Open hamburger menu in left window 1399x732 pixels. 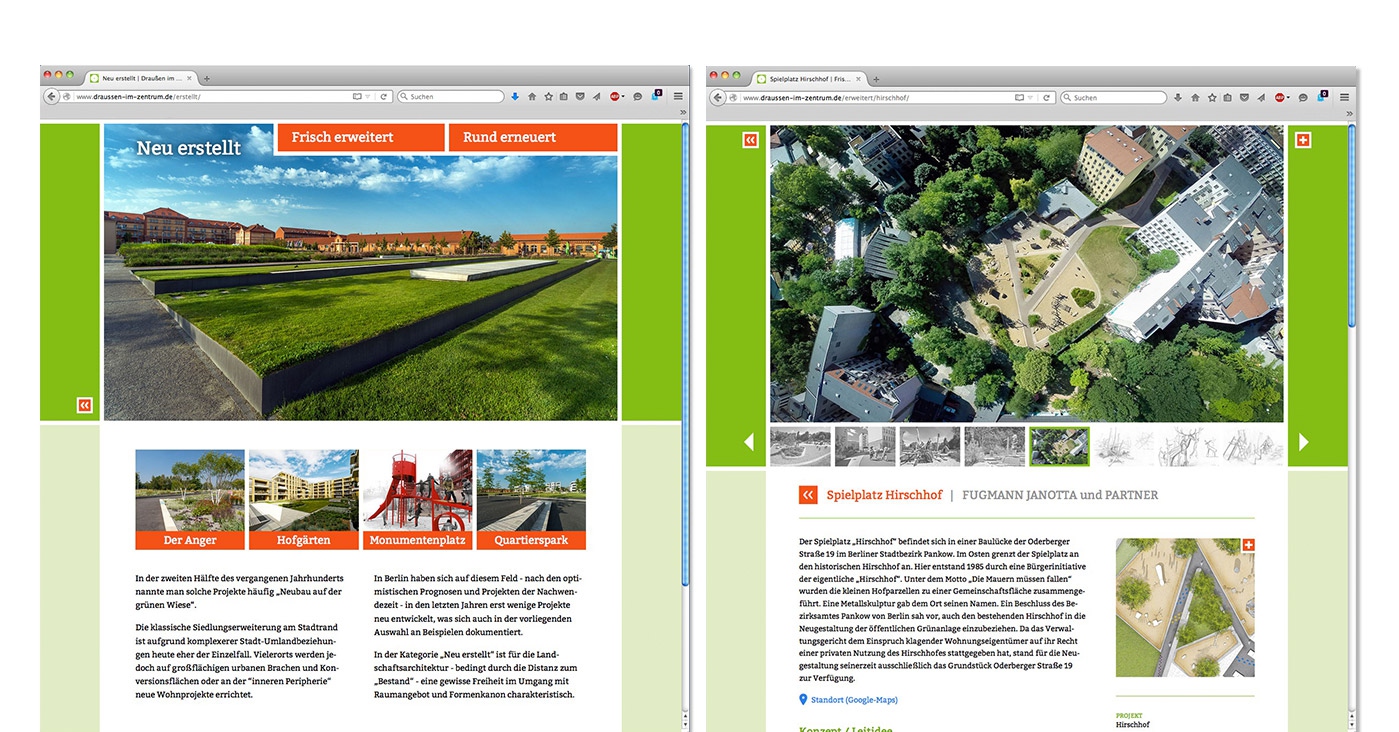(678, 97)
